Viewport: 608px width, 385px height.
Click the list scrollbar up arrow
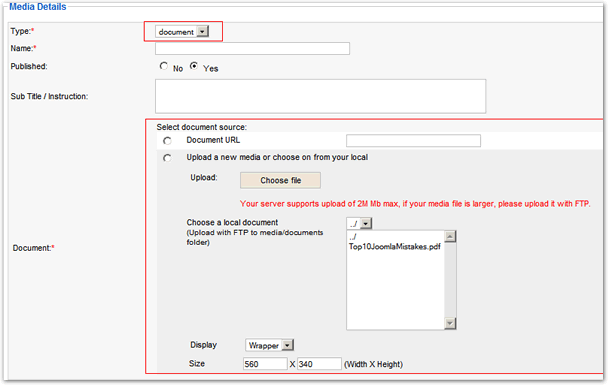[450, 236]
